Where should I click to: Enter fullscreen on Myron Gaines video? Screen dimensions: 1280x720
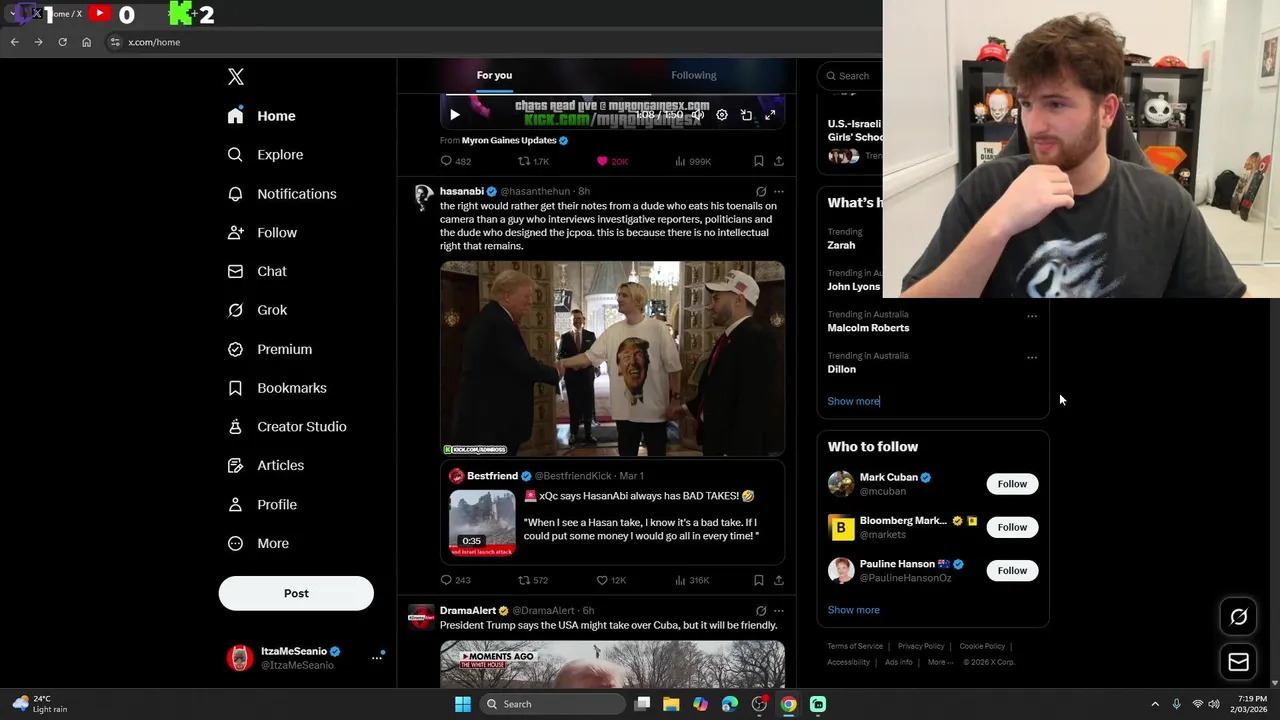point(770,115)
